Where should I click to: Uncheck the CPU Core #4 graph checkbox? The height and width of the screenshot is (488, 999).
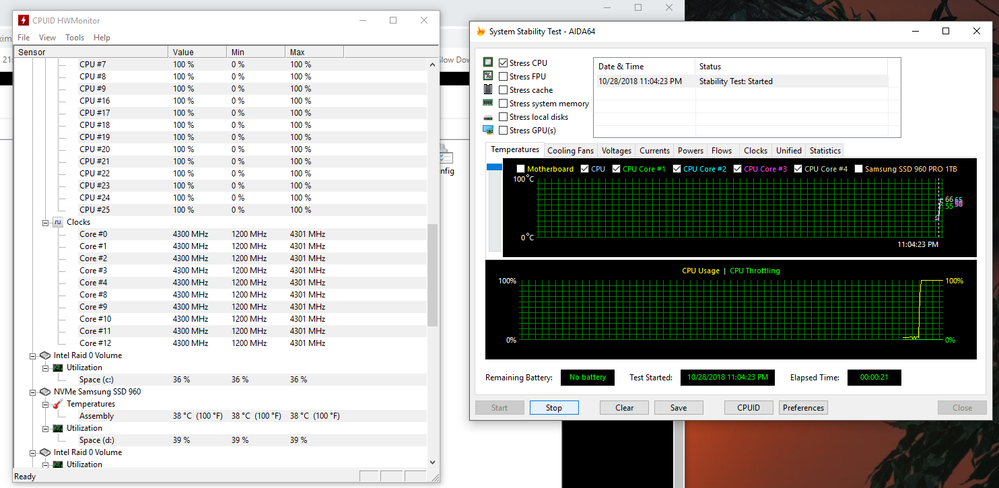[798, 169]
